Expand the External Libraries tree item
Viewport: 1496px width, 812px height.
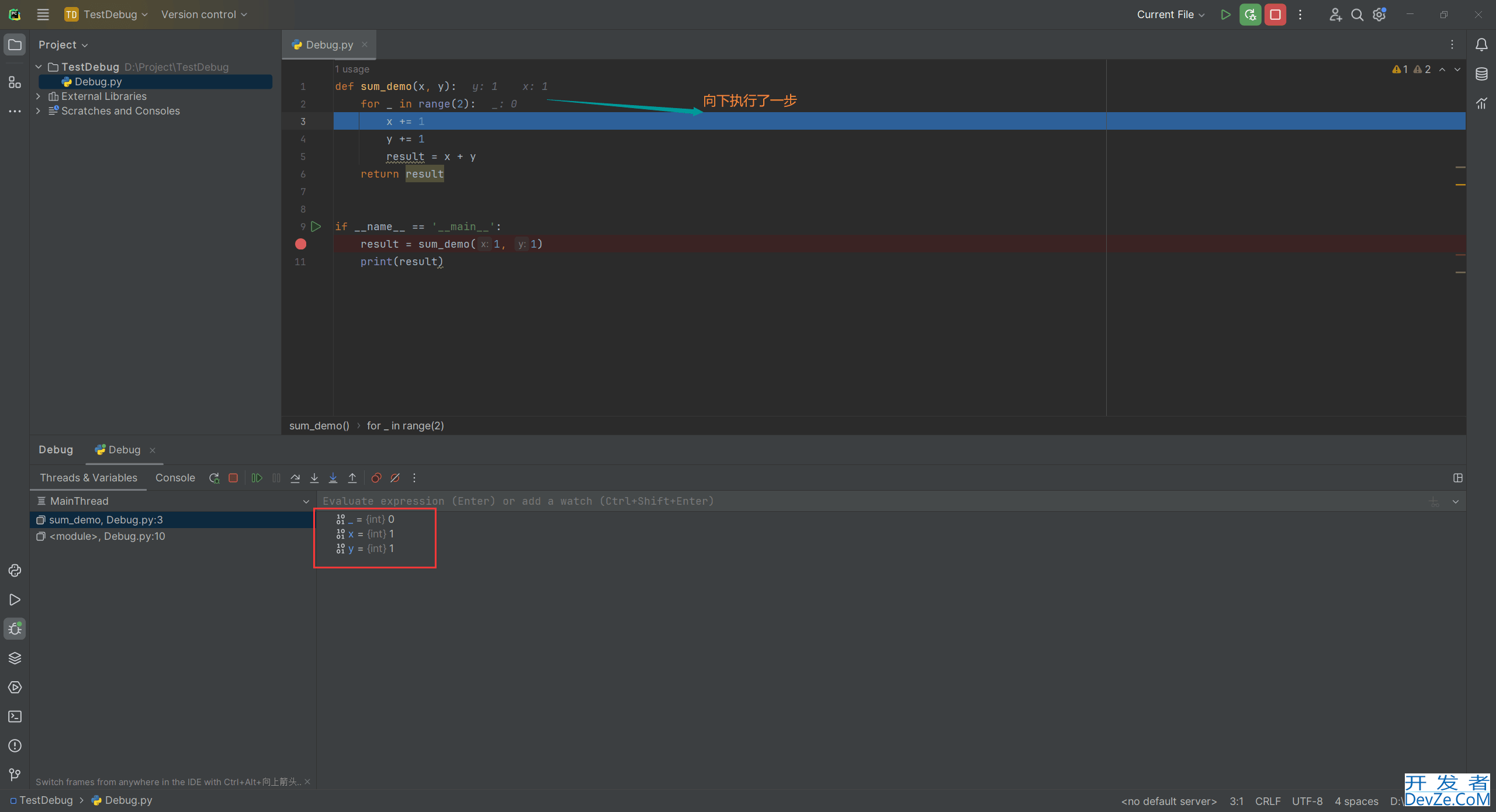pos(37,95)
